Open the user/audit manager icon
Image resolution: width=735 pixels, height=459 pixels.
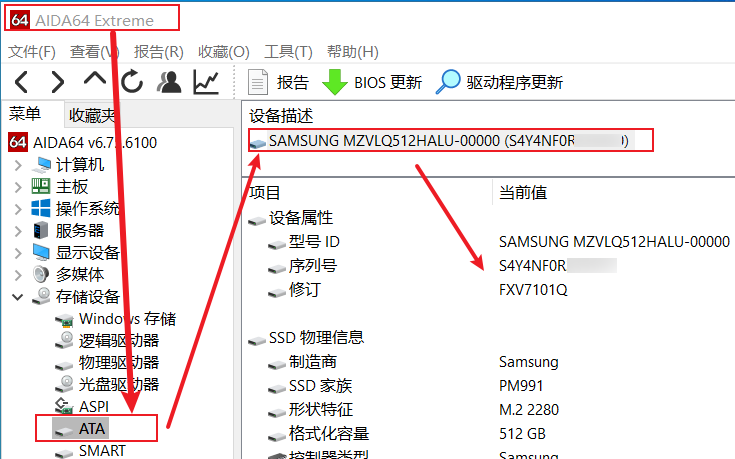click(169, 82)
